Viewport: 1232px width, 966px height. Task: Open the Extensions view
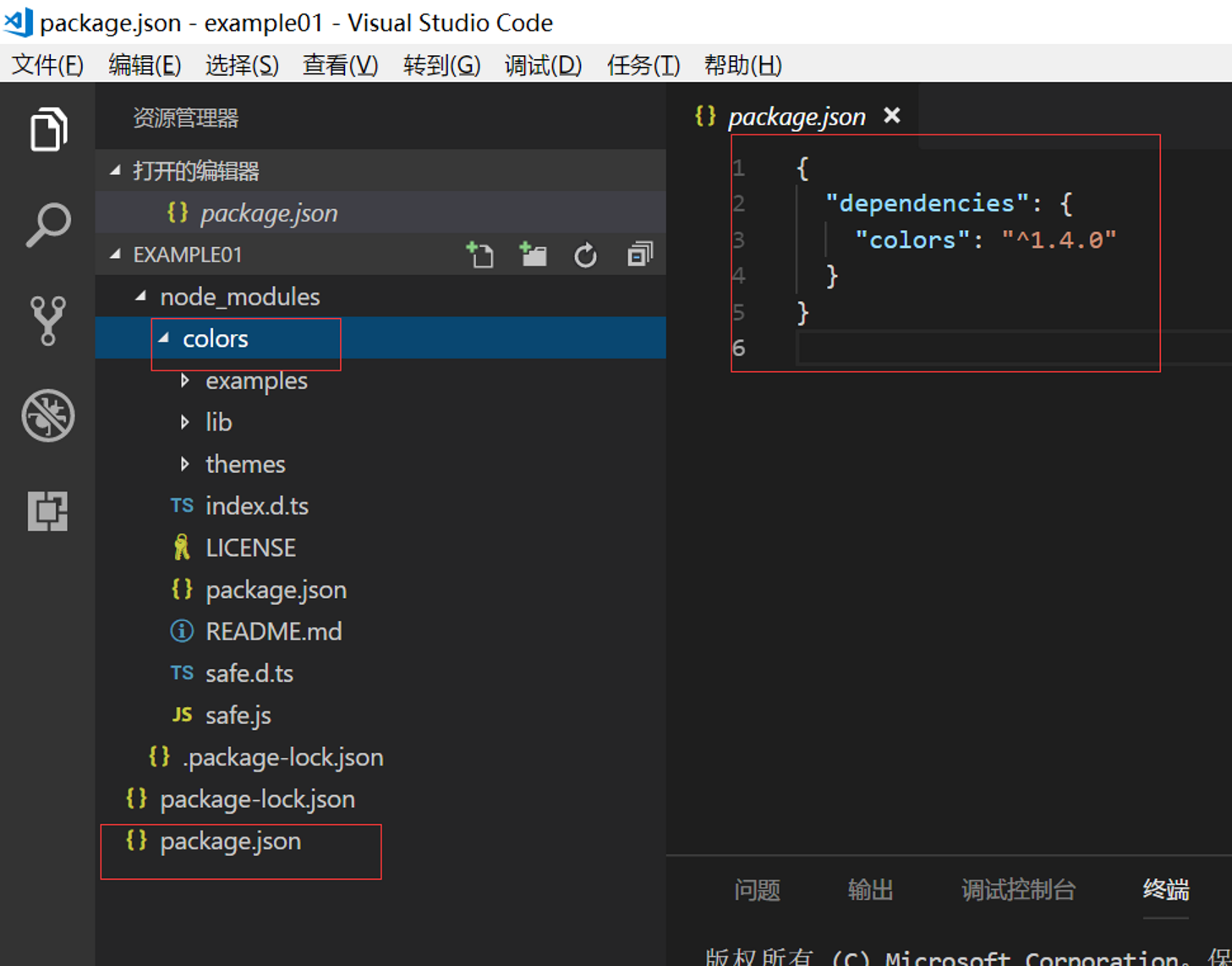click(48, 511)
